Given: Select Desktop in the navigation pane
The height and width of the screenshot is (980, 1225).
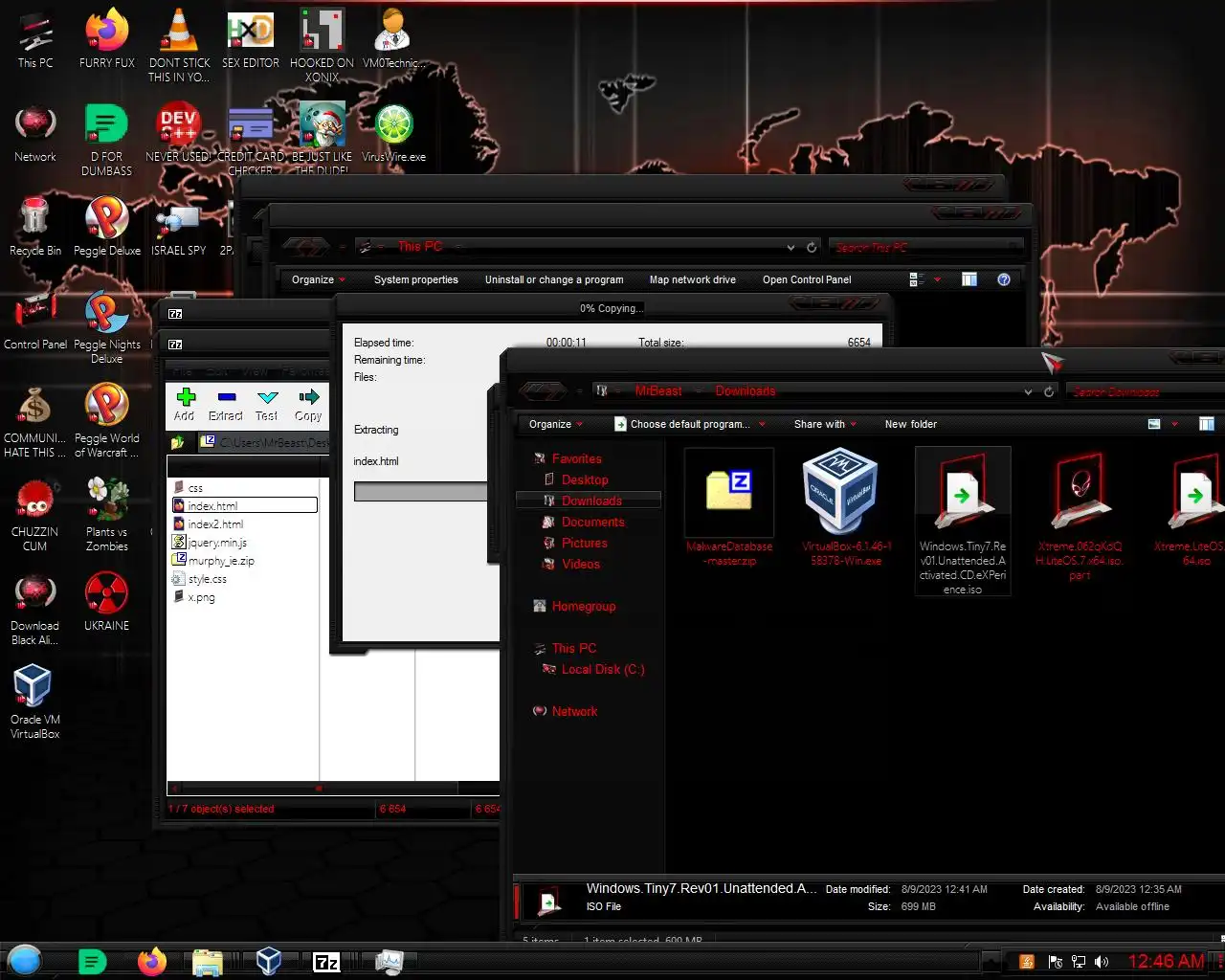Looking at the screenshot, I should point(585,479).
